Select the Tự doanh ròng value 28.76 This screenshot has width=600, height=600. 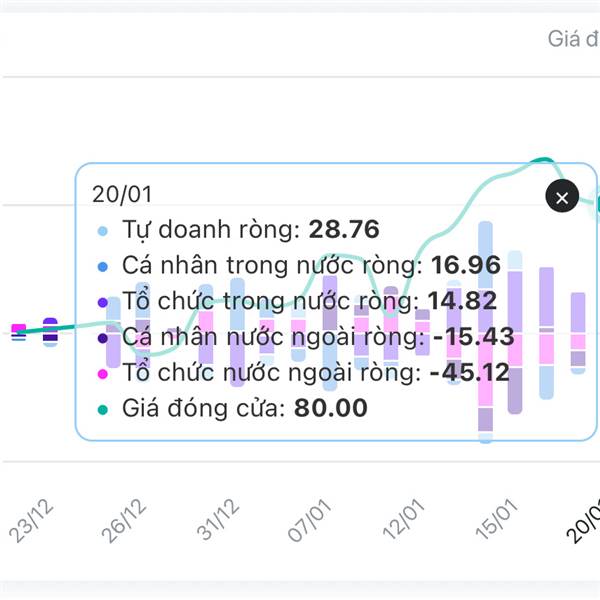(344, 230)
